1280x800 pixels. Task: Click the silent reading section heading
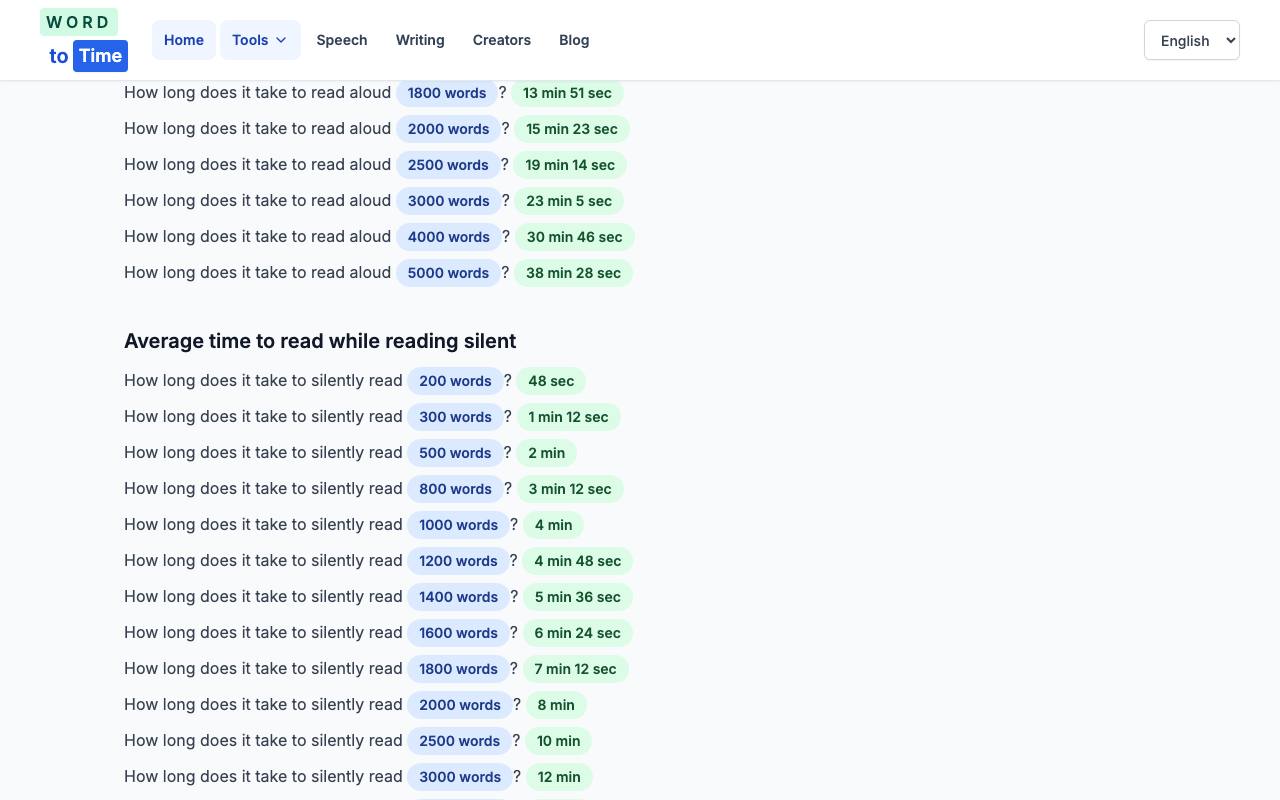click(x=320, y=341)
